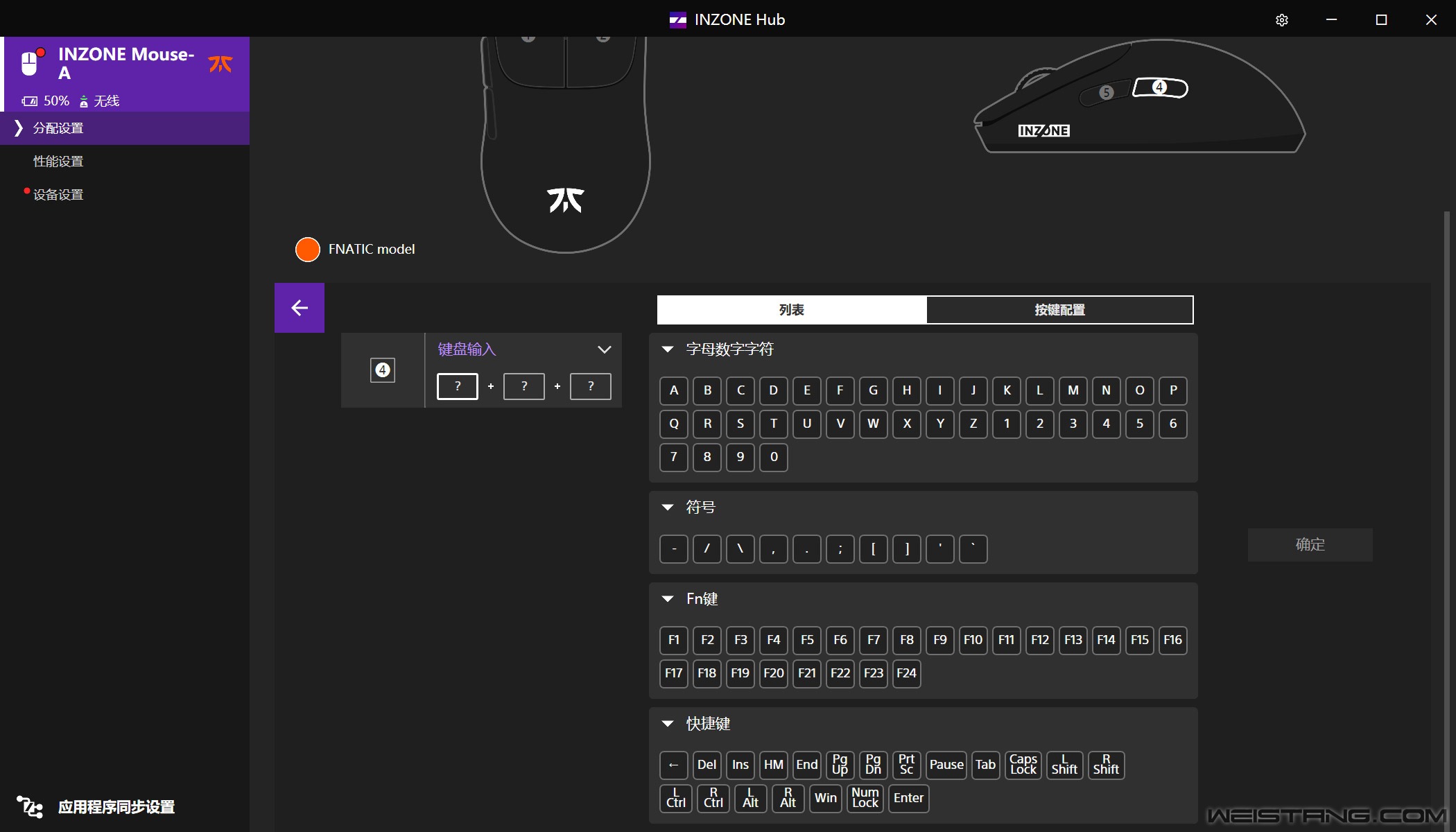Screen dimensions: 1456x832
Task: Click the wireless connection status icon
Action: [84, 101]
